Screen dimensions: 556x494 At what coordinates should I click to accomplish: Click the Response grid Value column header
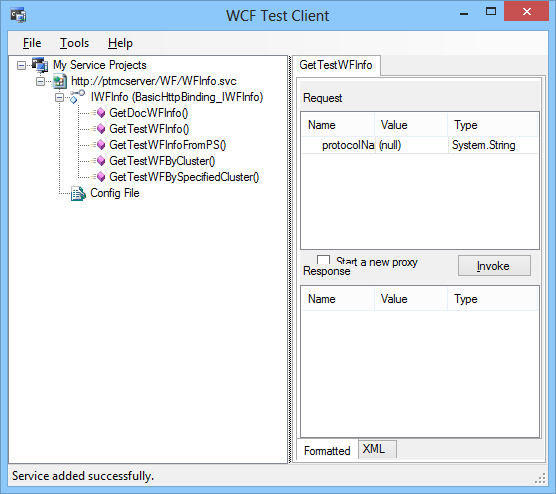411,299
